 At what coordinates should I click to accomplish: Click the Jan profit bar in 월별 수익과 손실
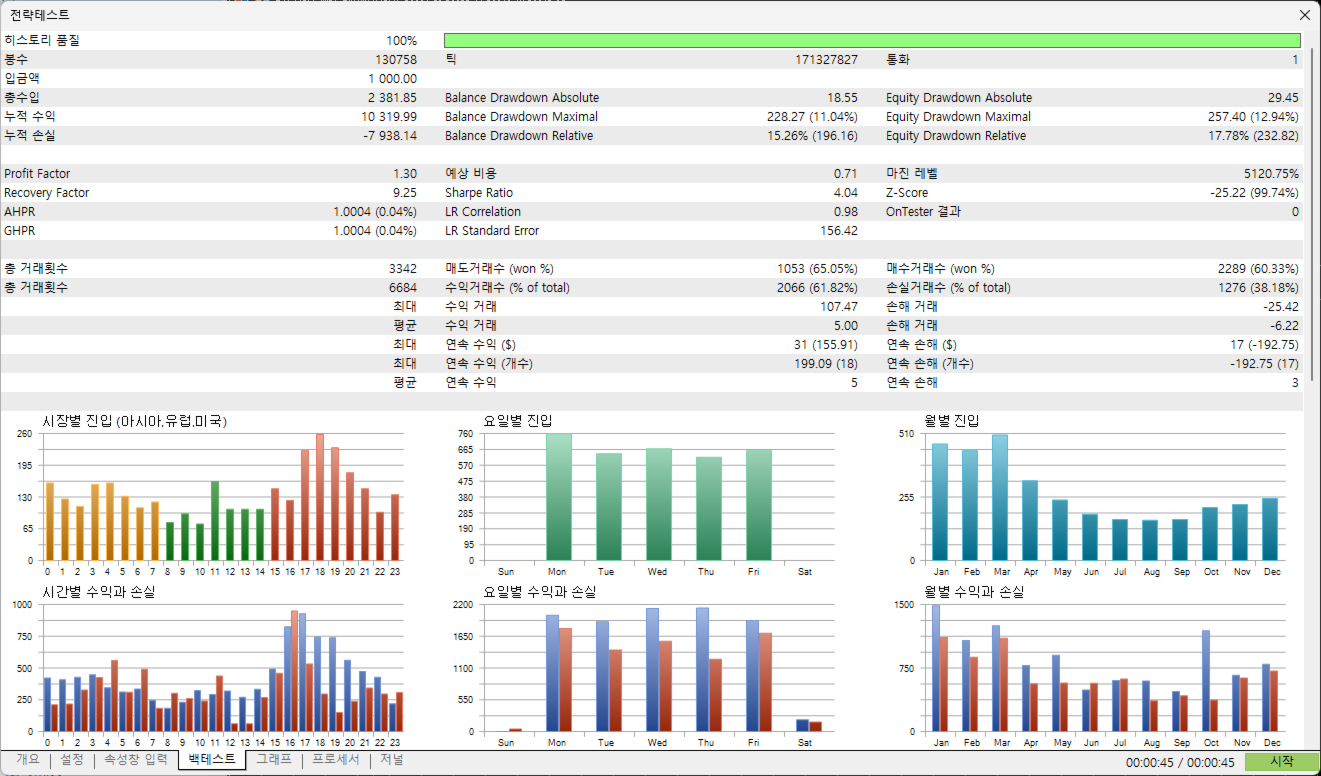click(x=935, y=668)
